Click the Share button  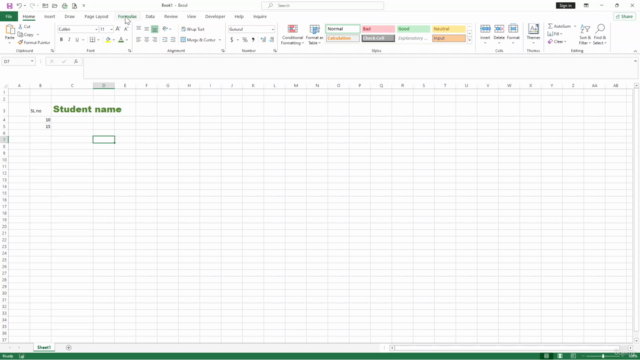(x=624, y=17)
